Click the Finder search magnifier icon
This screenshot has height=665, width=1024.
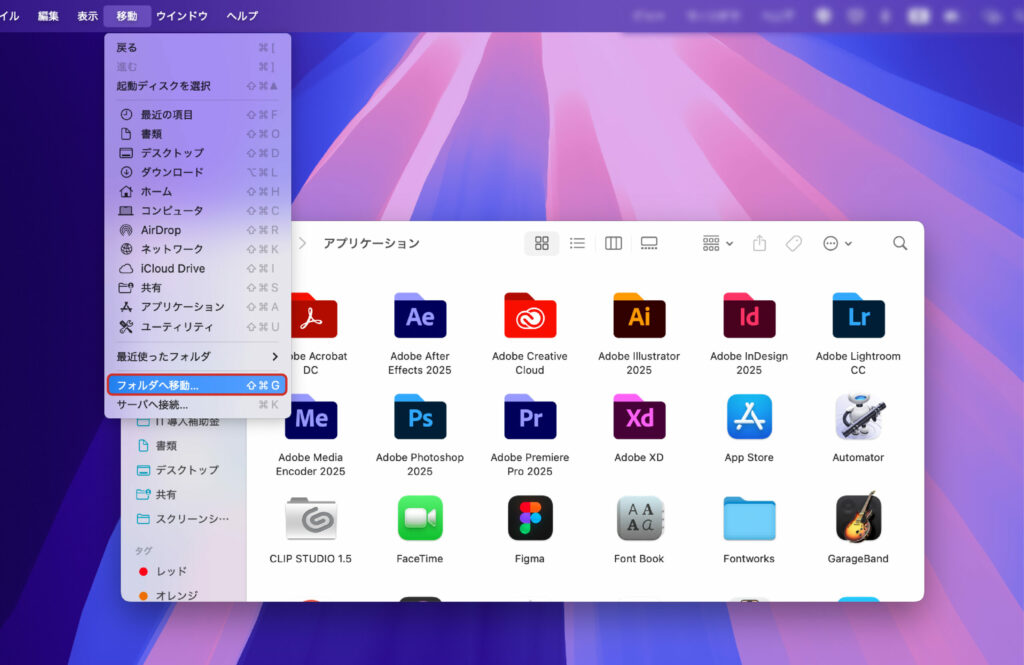click(x=900, y=243)
